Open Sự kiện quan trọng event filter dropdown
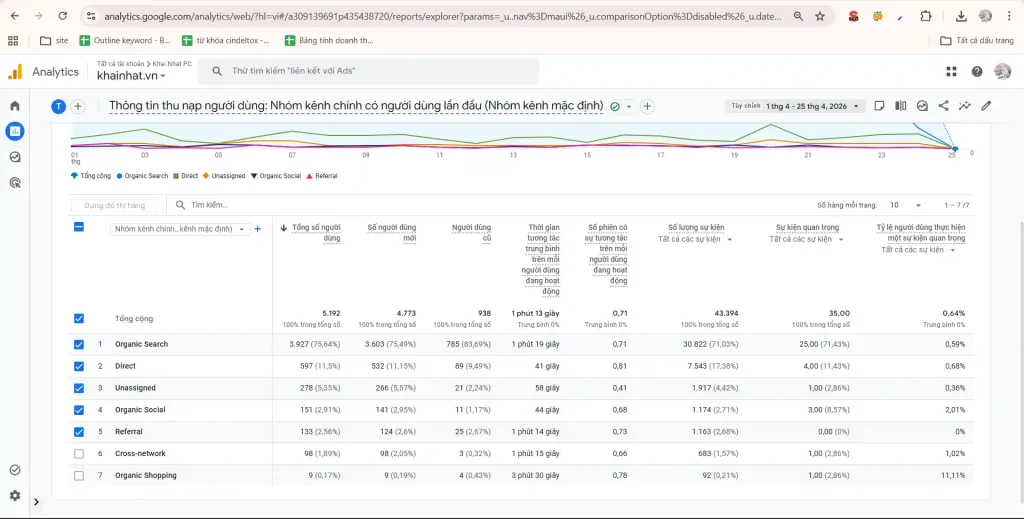1024x519 pixels. click(x=807, y=240)
